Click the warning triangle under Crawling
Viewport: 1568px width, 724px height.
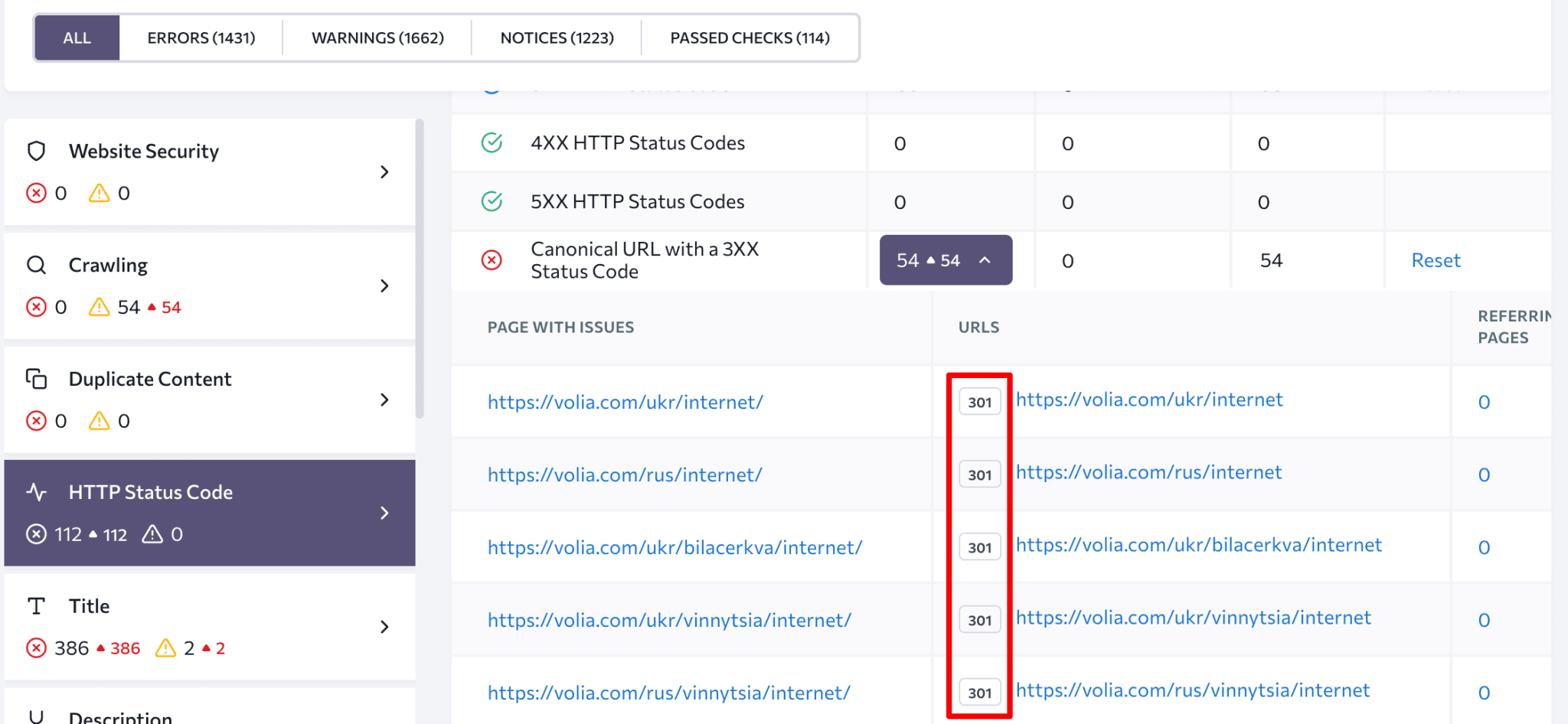tap(98, 306)
